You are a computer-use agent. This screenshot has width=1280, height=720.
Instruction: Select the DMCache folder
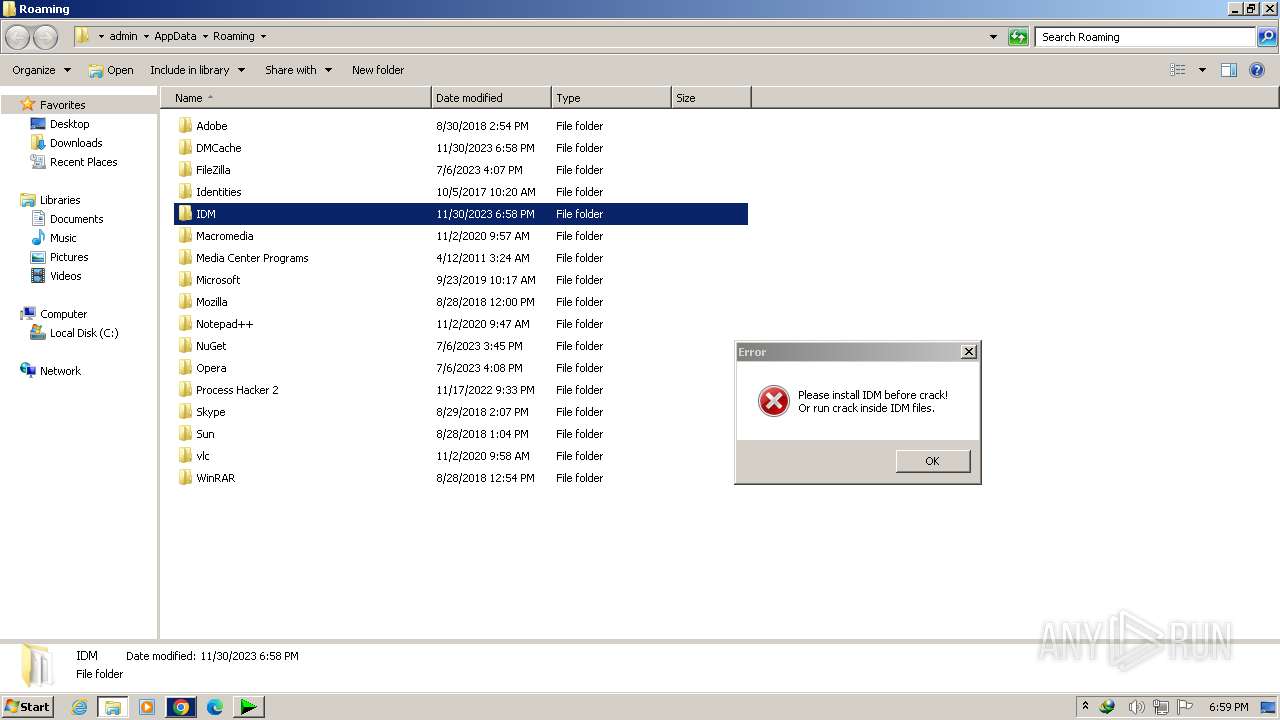pyautogui.click(x=460, y=148)
